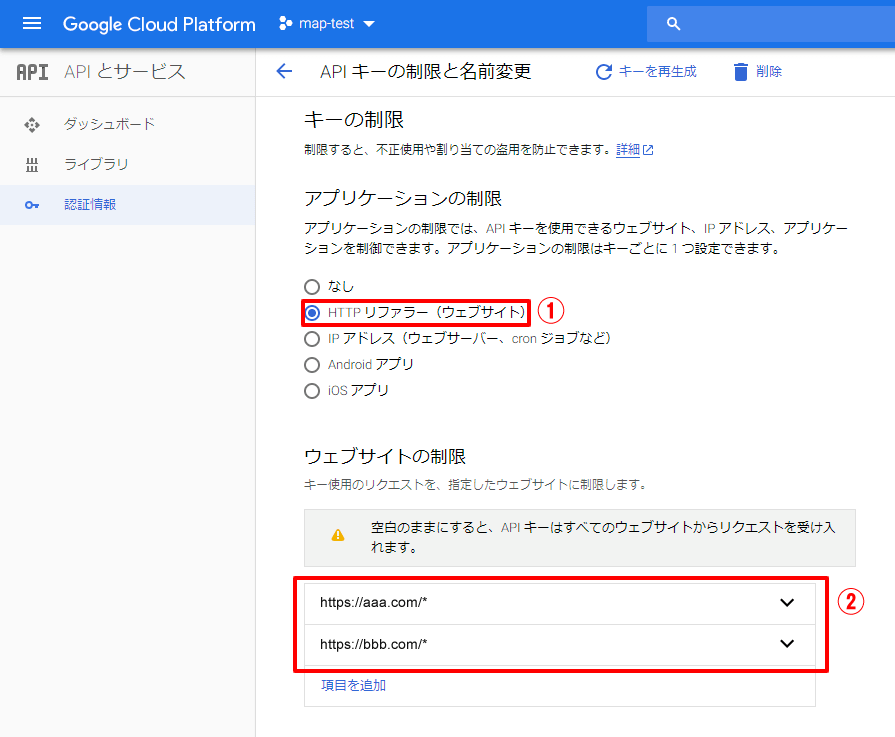Click the key icon for credentials
The image size is (895, 737).
pos(32,205)
